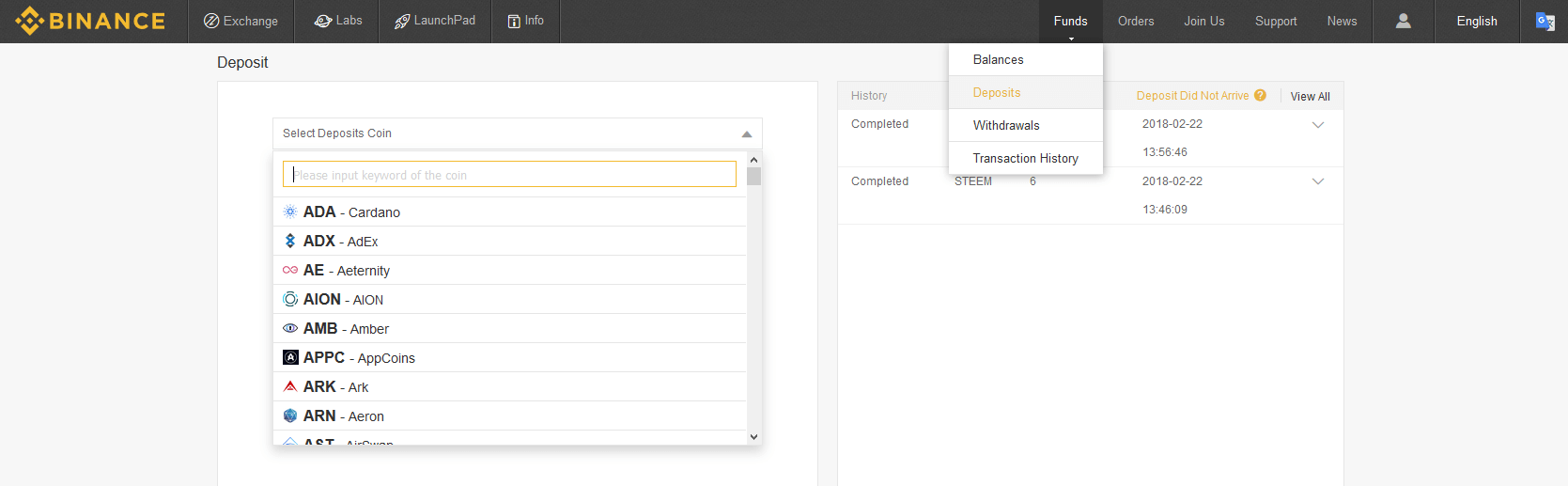Viewport: 1568px width, 486px height.
Task: Click the Google Translate icon
Action: [1545, 21]
